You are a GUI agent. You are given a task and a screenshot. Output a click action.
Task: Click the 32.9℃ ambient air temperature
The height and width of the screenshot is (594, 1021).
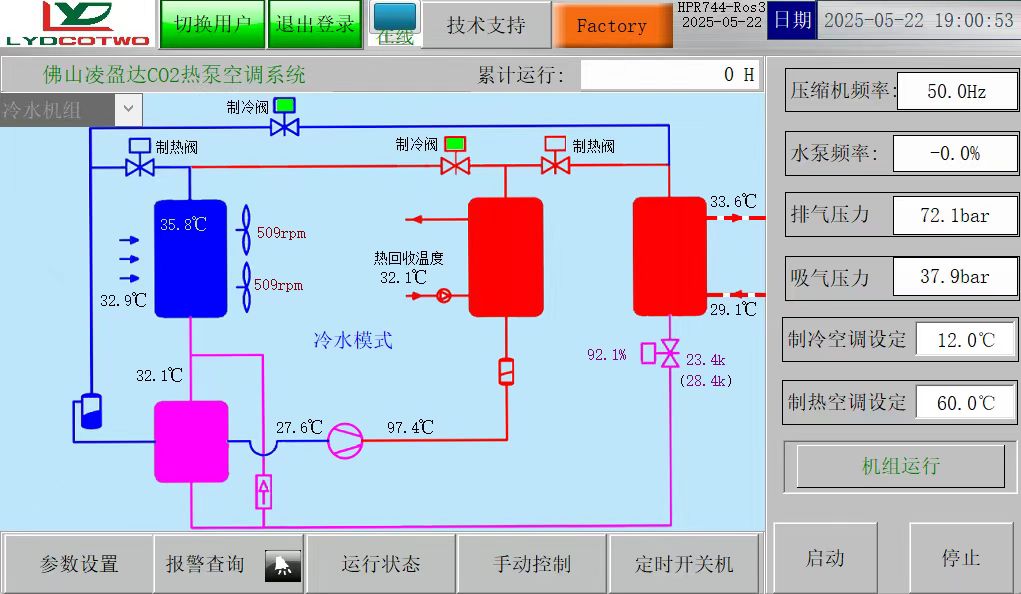point(123,300)
